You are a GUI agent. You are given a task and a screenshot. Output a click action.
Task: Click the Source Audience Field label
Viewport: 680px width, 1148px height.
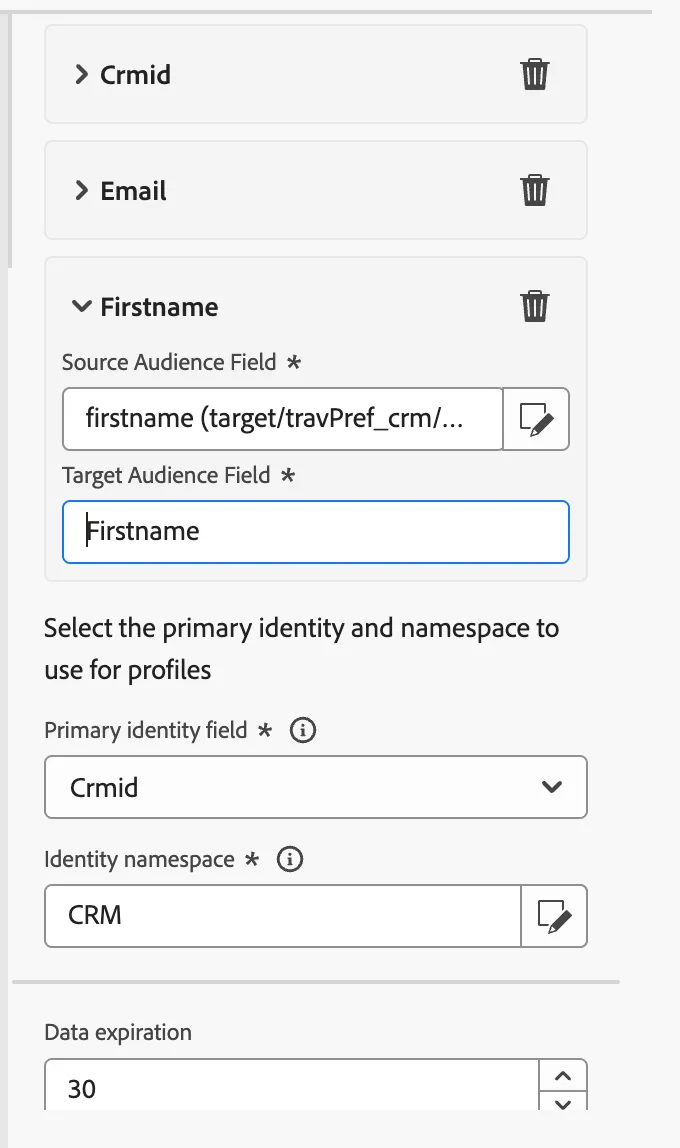click(169, 362)
